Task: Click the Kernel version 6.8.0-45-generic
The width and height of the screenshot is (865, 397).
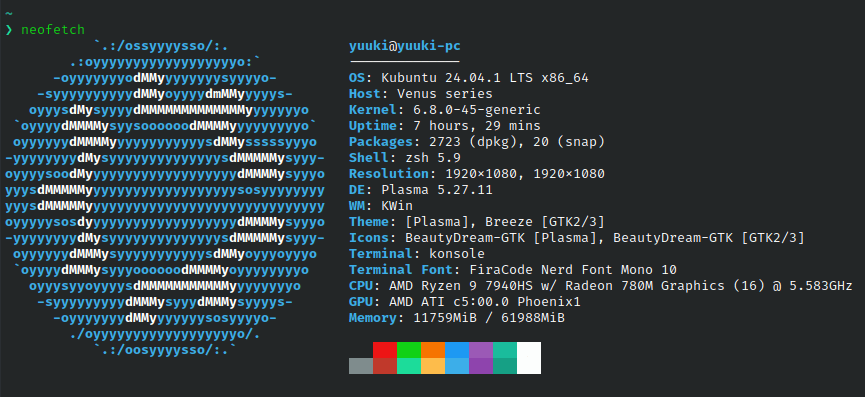Action: 477,110
